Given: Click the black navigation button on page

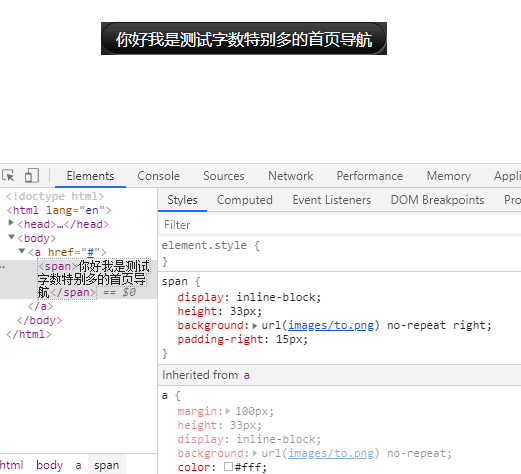Looking at the screenshot, I should [x=244, y=39].
